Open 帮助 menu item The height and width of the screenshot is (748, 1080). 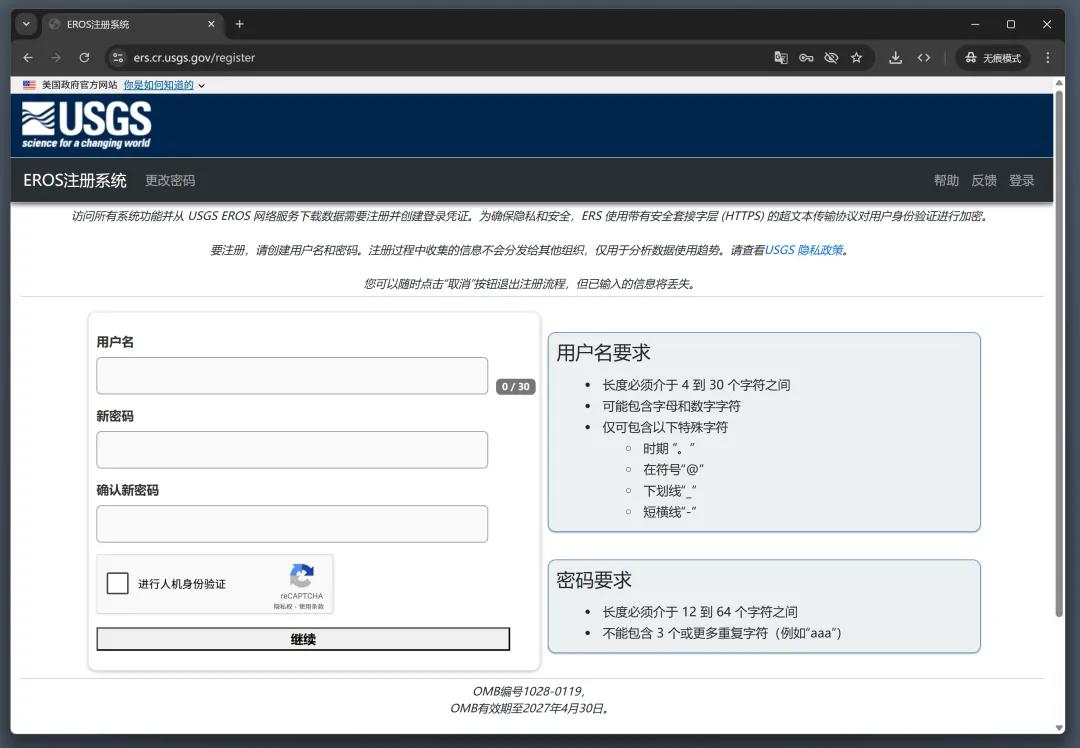point(946,180)
